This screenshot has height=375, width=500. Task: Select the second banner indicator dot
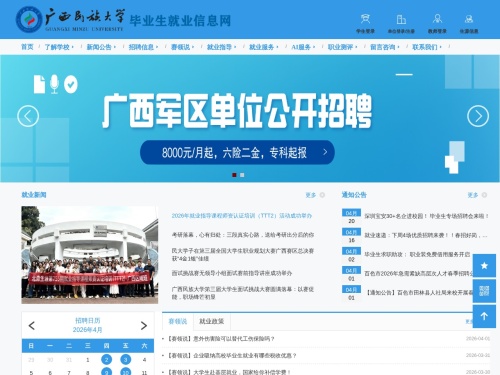(242, 175)
